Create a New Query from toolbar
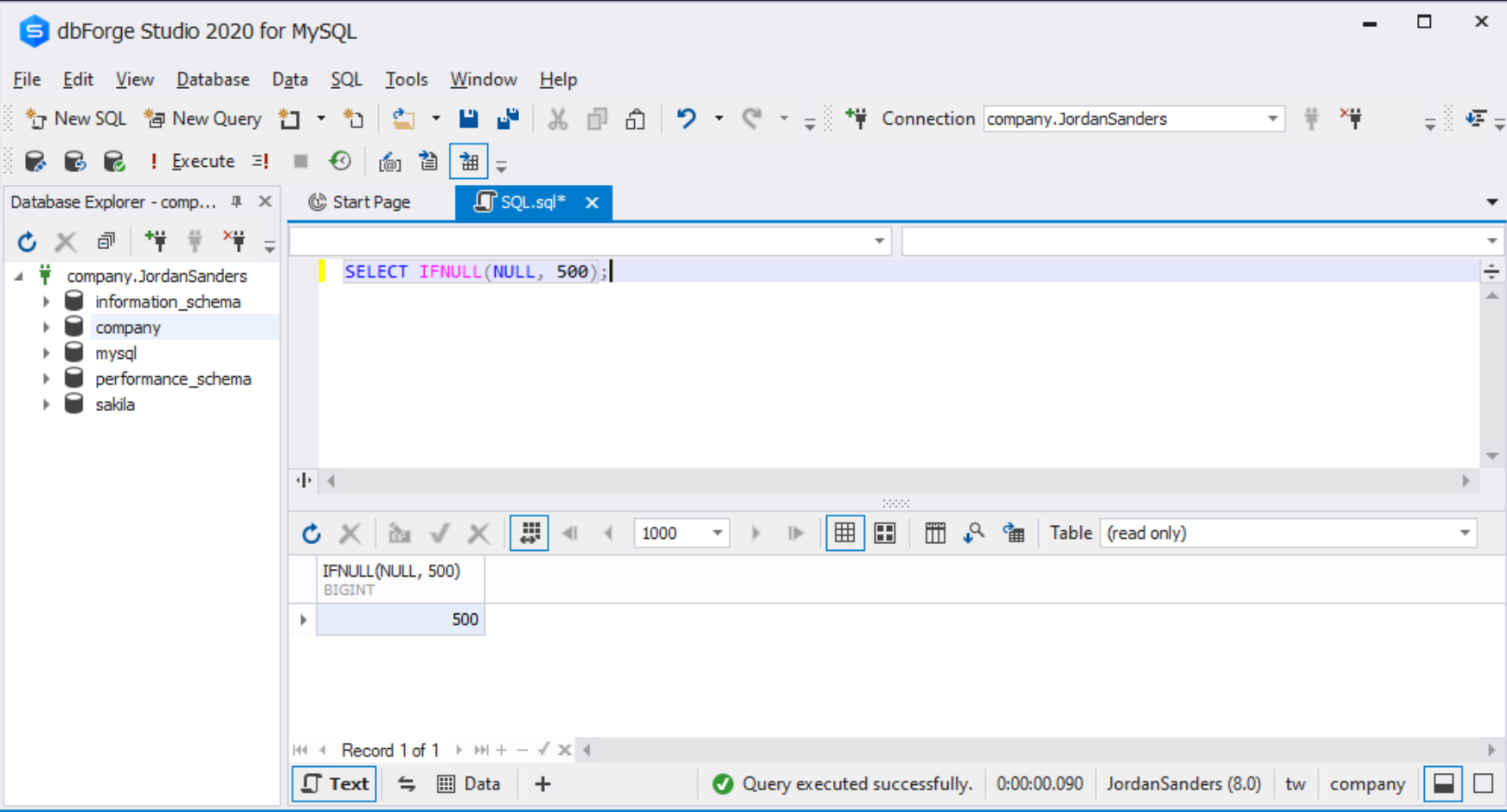This screenshot has width=1507, height=812. coord(203,118)
